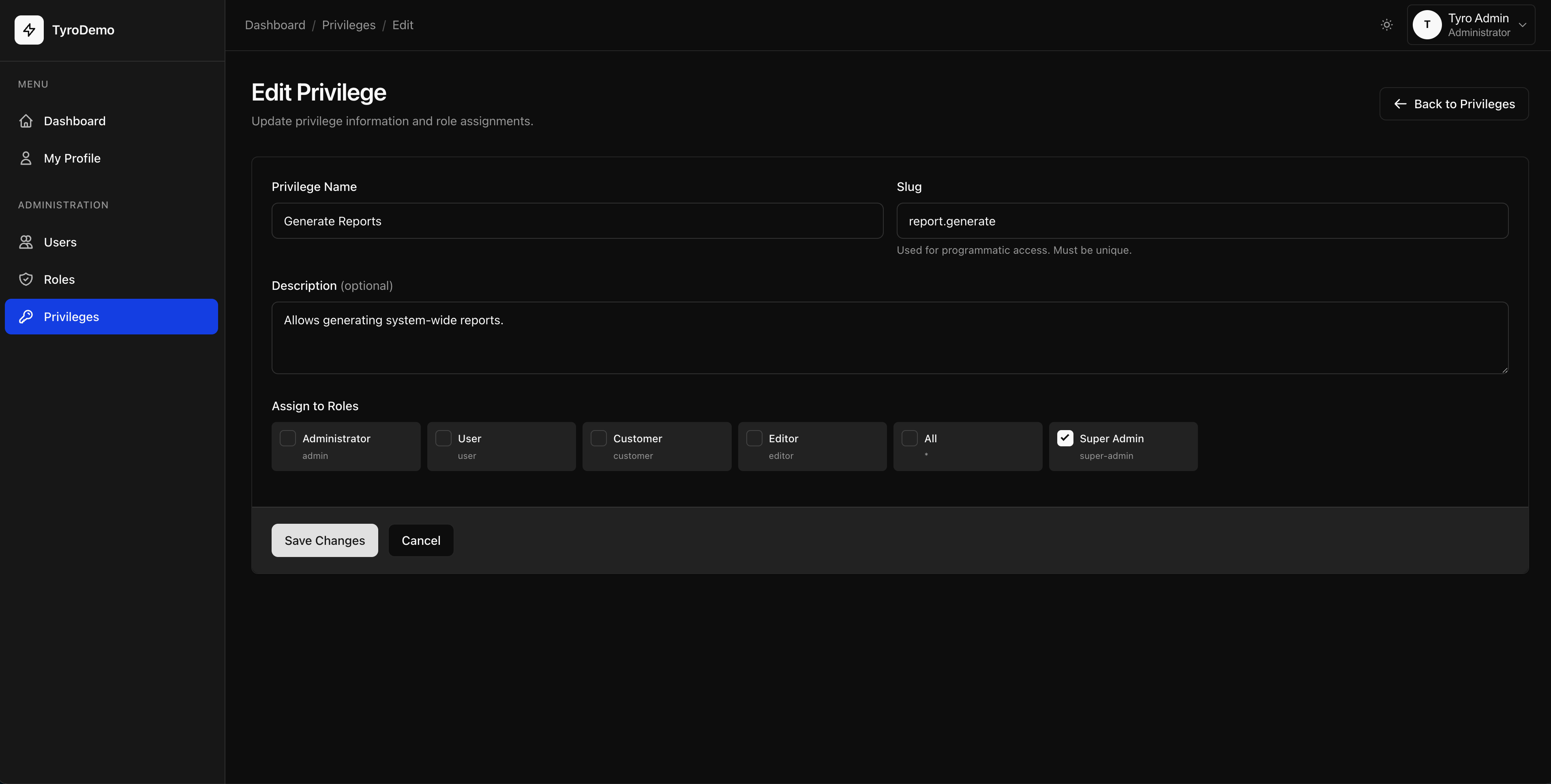
Task: Toggle light theme with the sun icon
Action: (x=1387, y=25)
